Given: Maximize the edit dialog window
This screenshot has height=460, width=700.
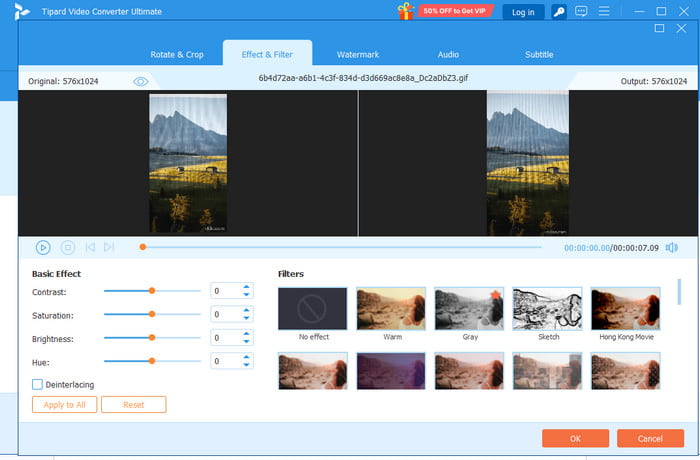Looking at the screenshot, I should point(659,29).
